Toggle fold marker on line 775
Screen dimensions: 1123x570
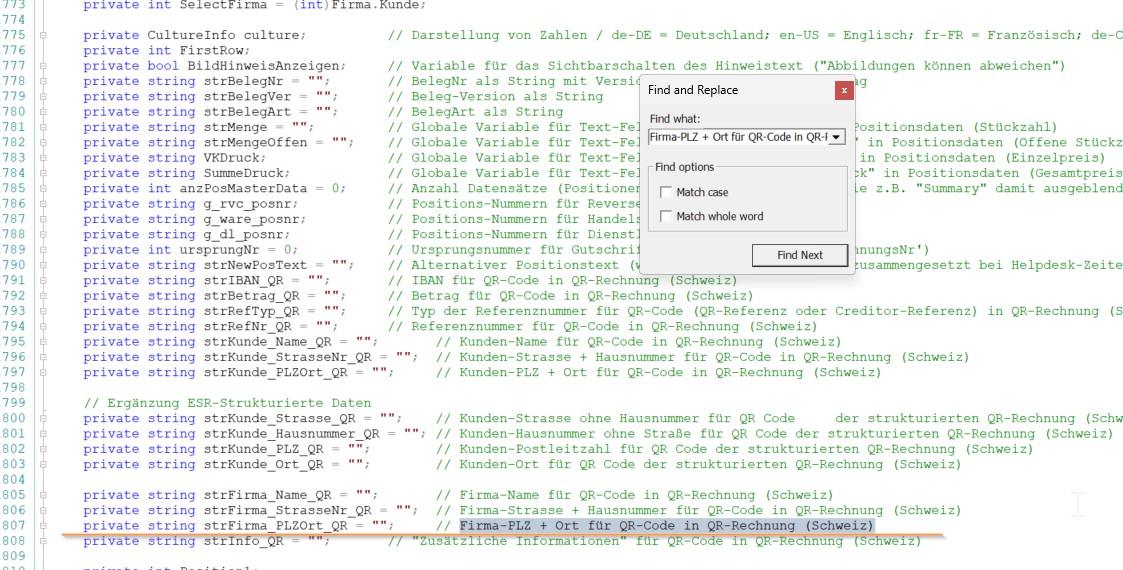coord(43,35)
